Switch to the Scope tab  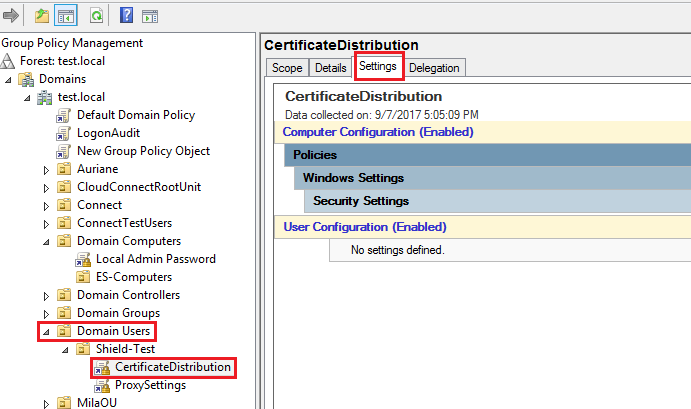pyautogui.click(x=287, y=67)
